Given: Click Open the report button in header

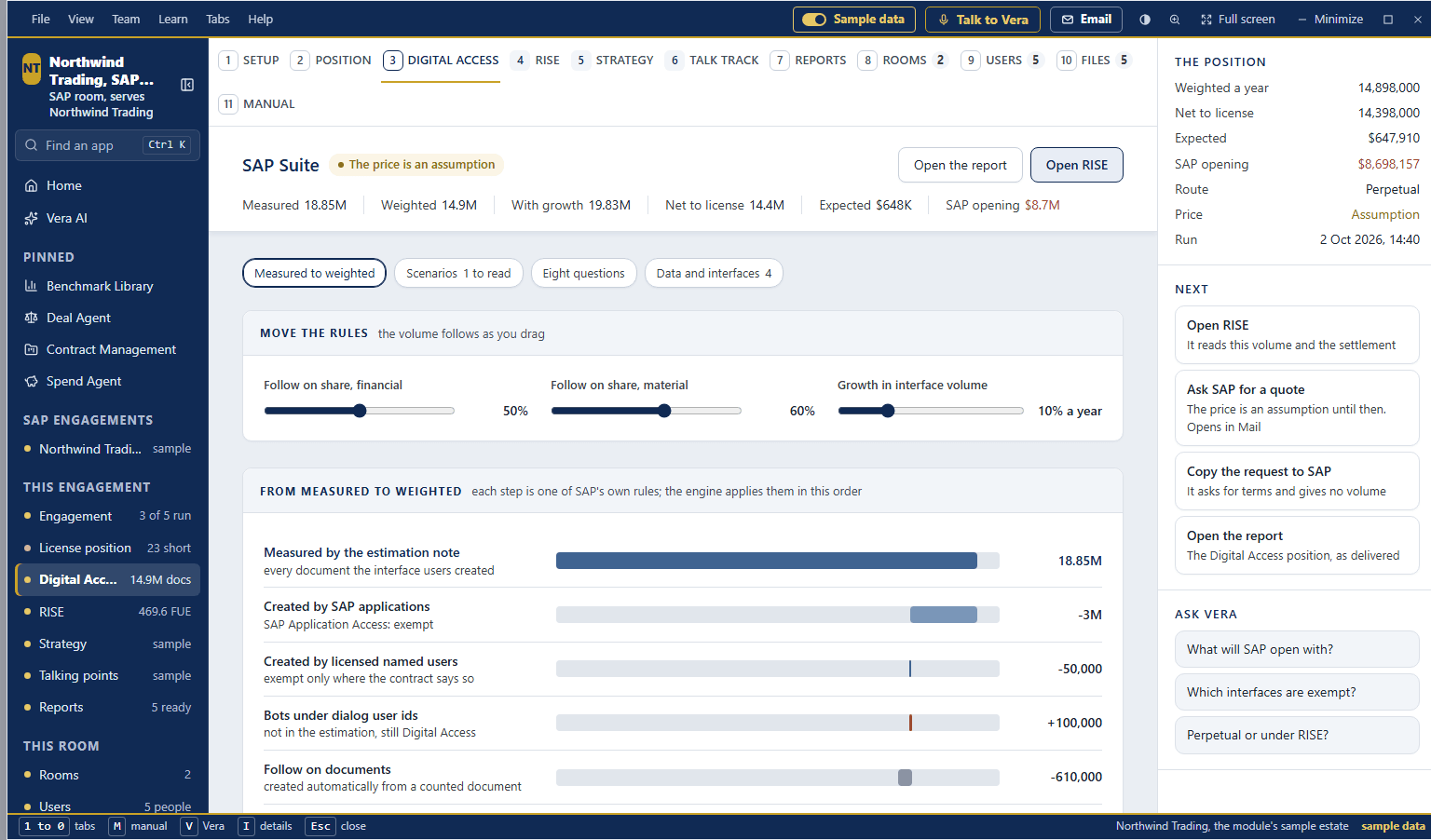Looking at the screenshot, I should pyautogui.click(x=960, y=165).
